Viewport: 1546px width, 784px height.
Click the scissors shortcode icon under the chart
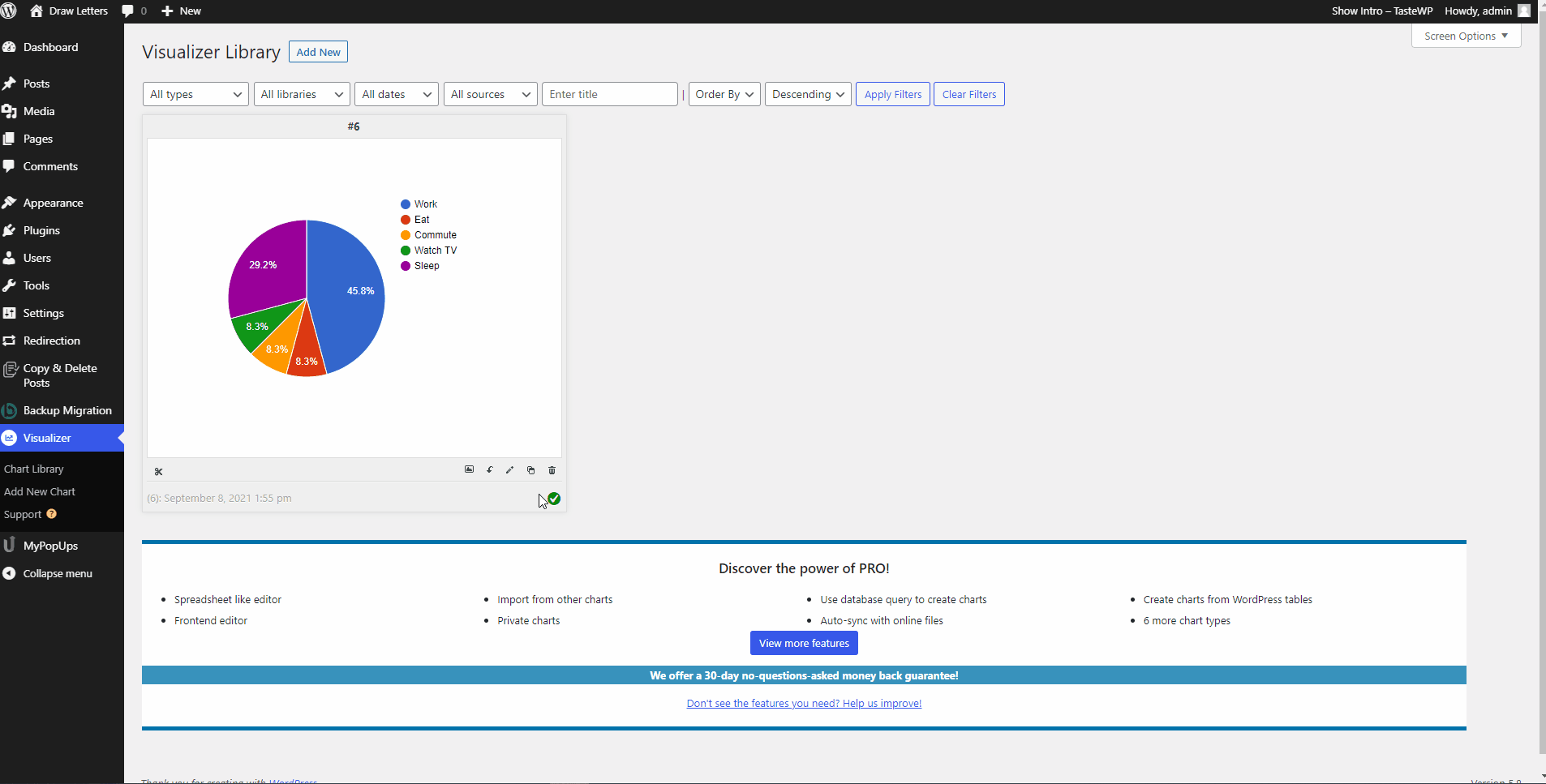pyautogui.click(x=158, y=471)
